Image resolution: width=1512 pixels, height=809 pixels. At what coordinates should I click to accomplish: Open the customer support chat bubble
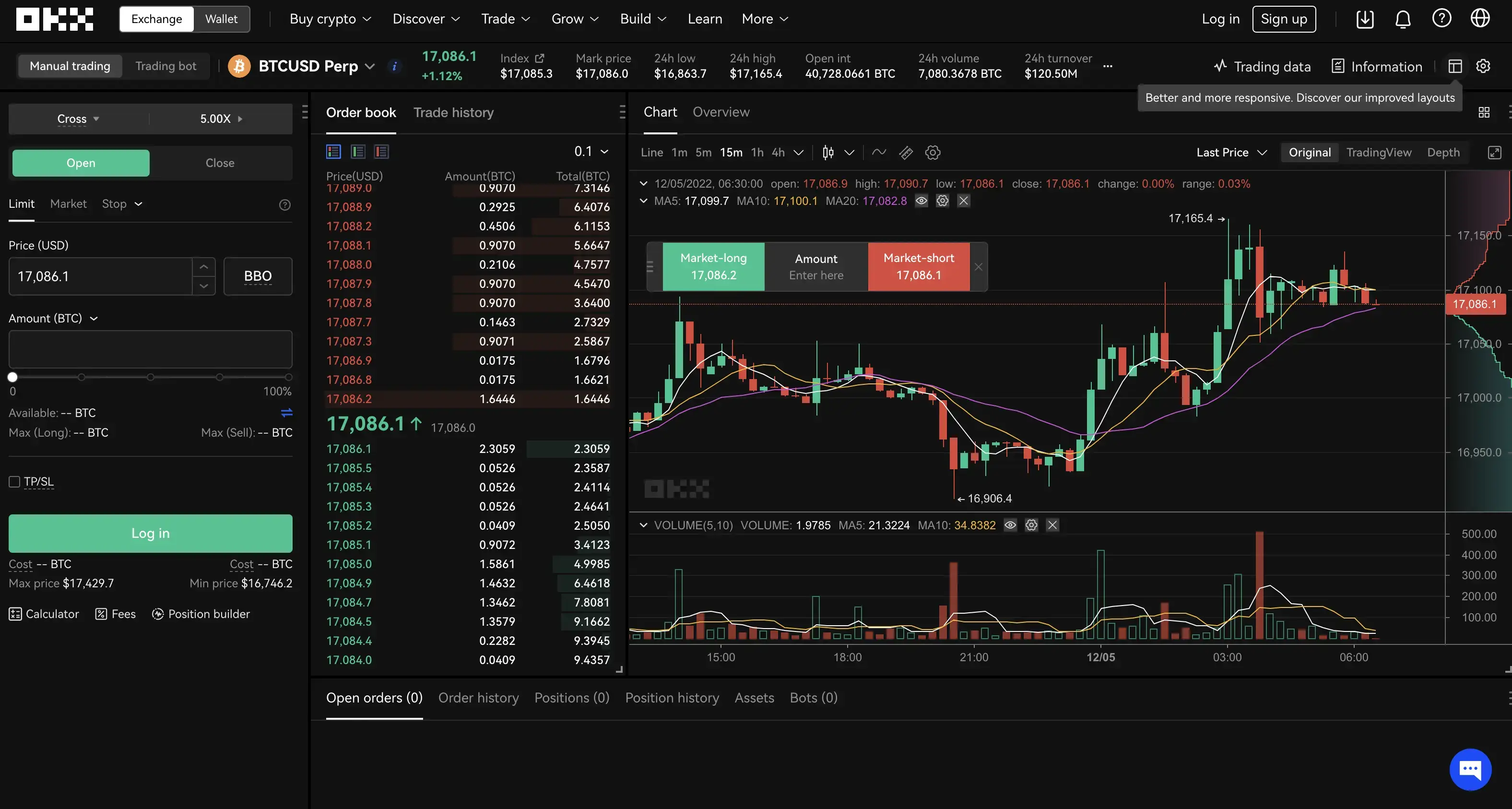click(1470, 769)
